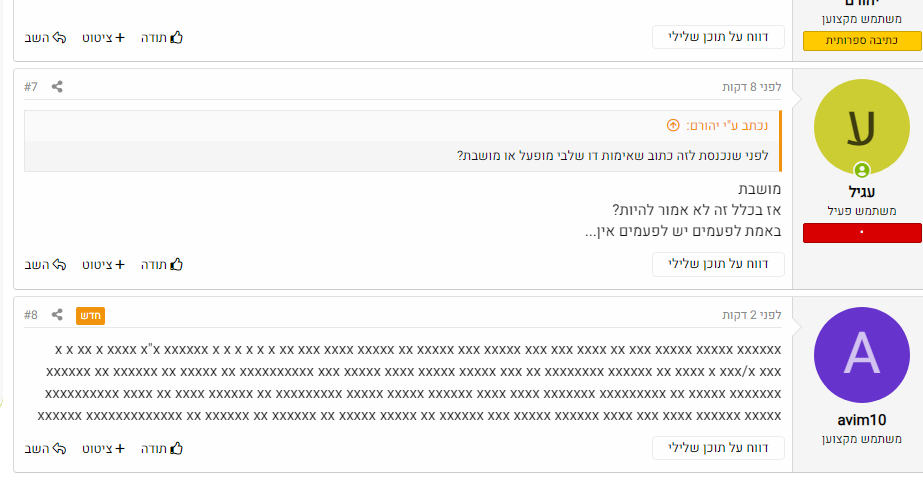
Task: Open the username עגיל profile link
Action: [861, 191]
